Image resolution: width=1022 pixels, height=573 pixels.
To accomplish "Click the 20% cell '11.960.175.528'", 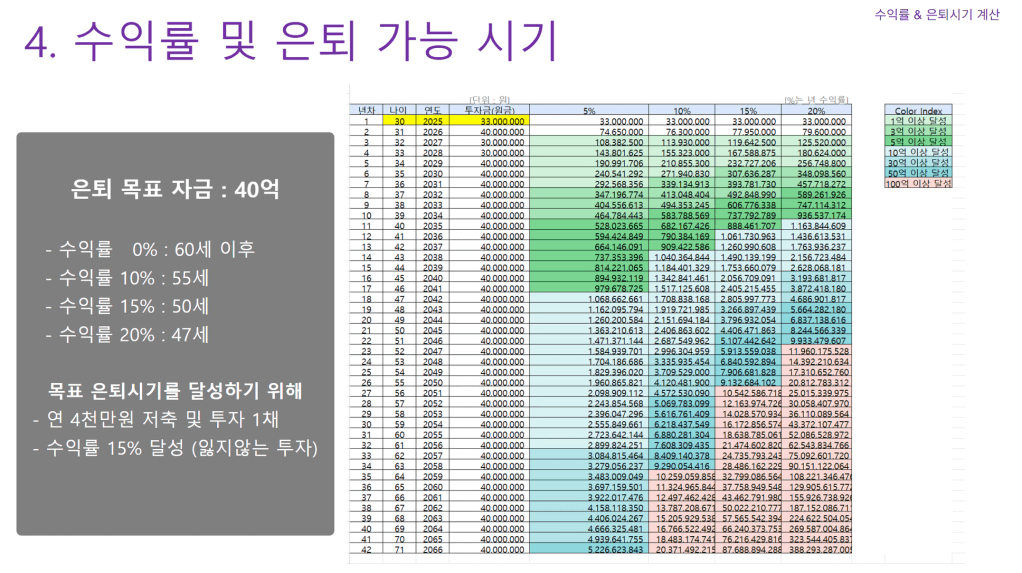I will 817,351.
